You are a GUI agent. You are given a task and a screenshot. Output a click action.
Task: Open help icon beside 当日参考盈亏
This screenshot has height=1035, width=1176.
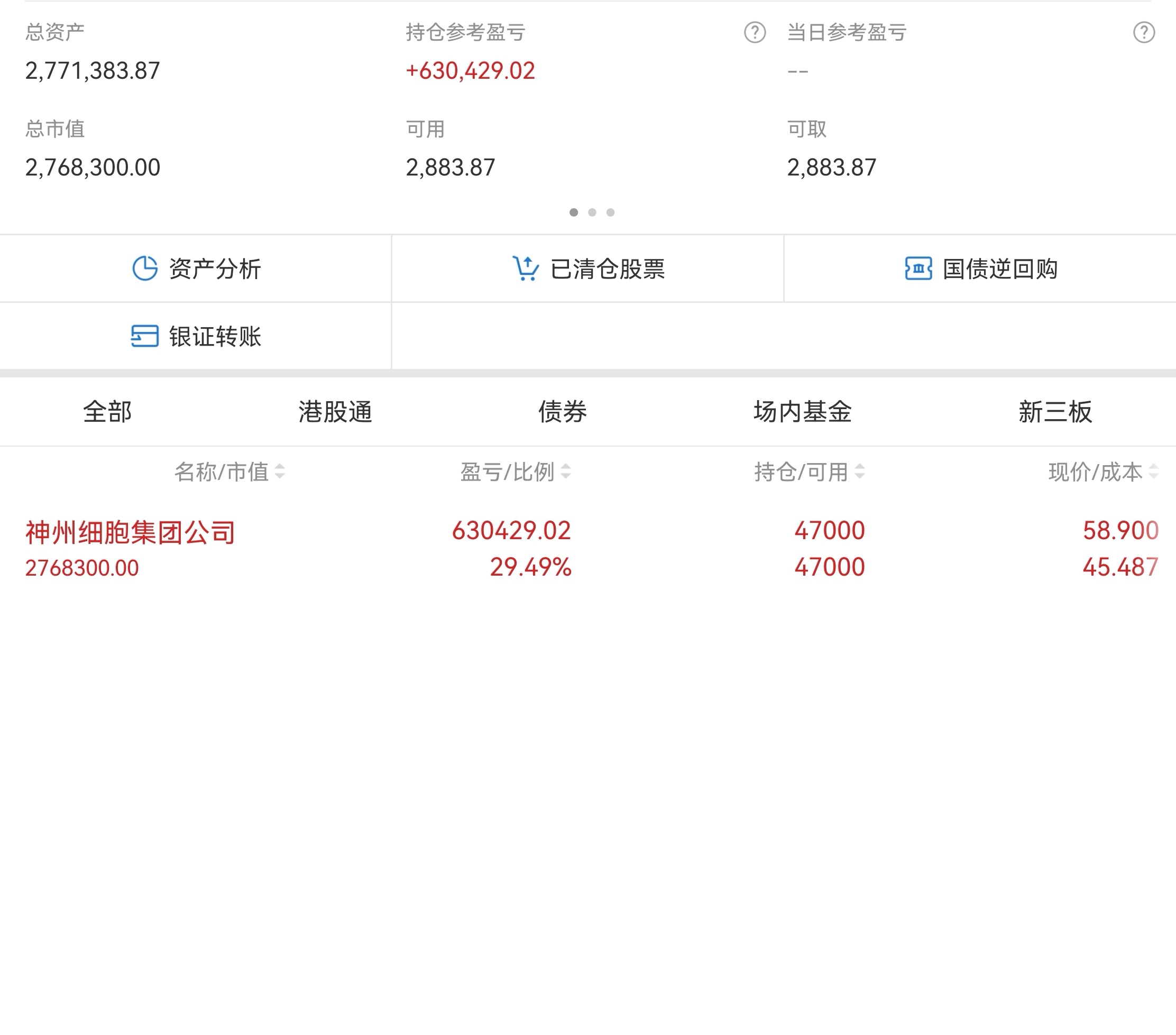[x=1144, y=32]
